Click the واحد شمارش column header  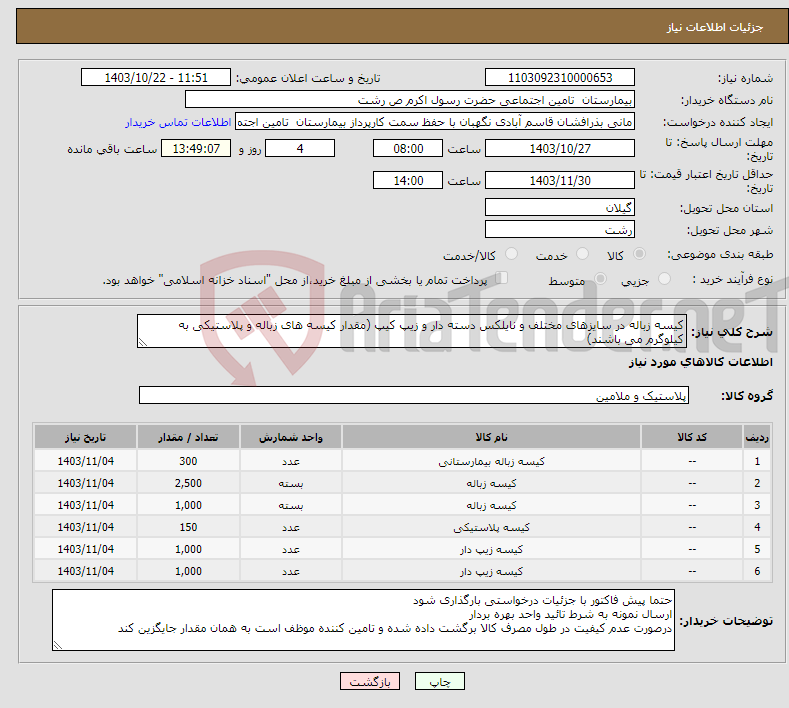291,437
